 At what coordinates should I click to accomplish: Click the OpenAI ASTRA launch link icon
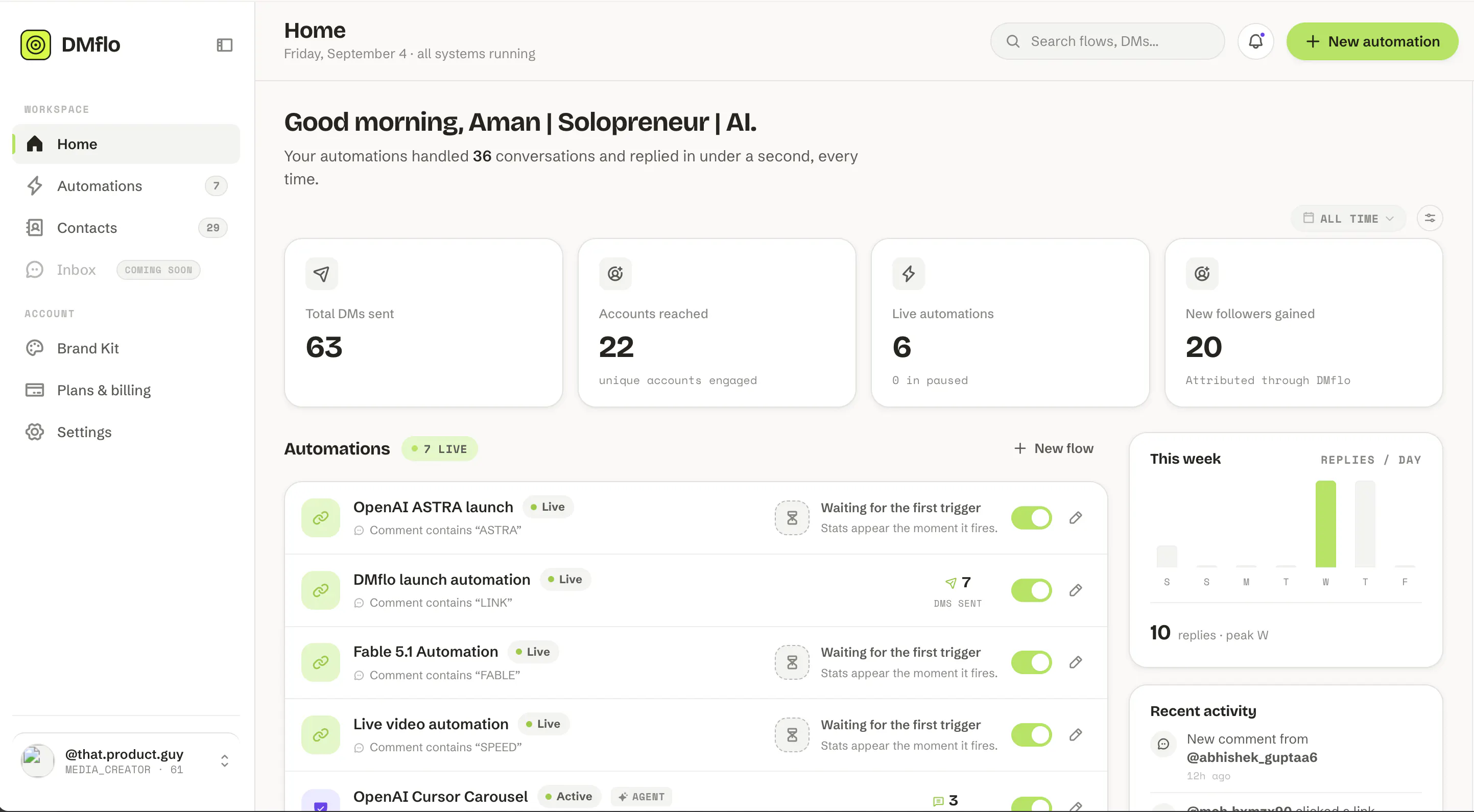coord(320,518)
